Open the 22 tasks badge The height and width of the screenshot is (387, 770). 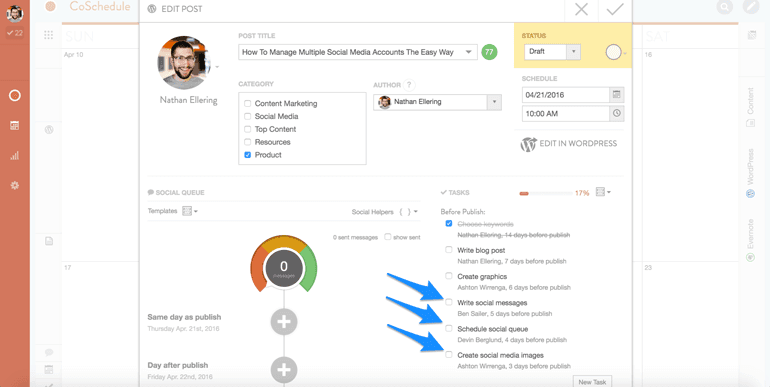[x=15, y=33]
